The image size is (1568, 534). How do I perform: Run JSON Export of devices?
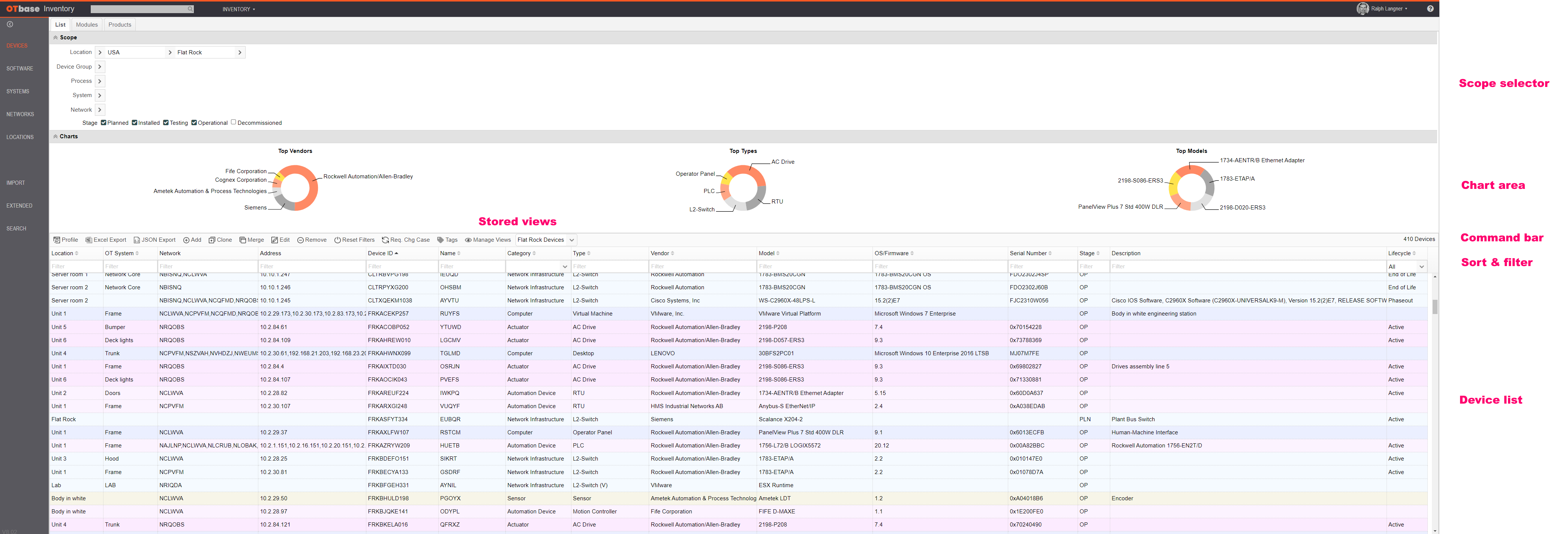154,240
